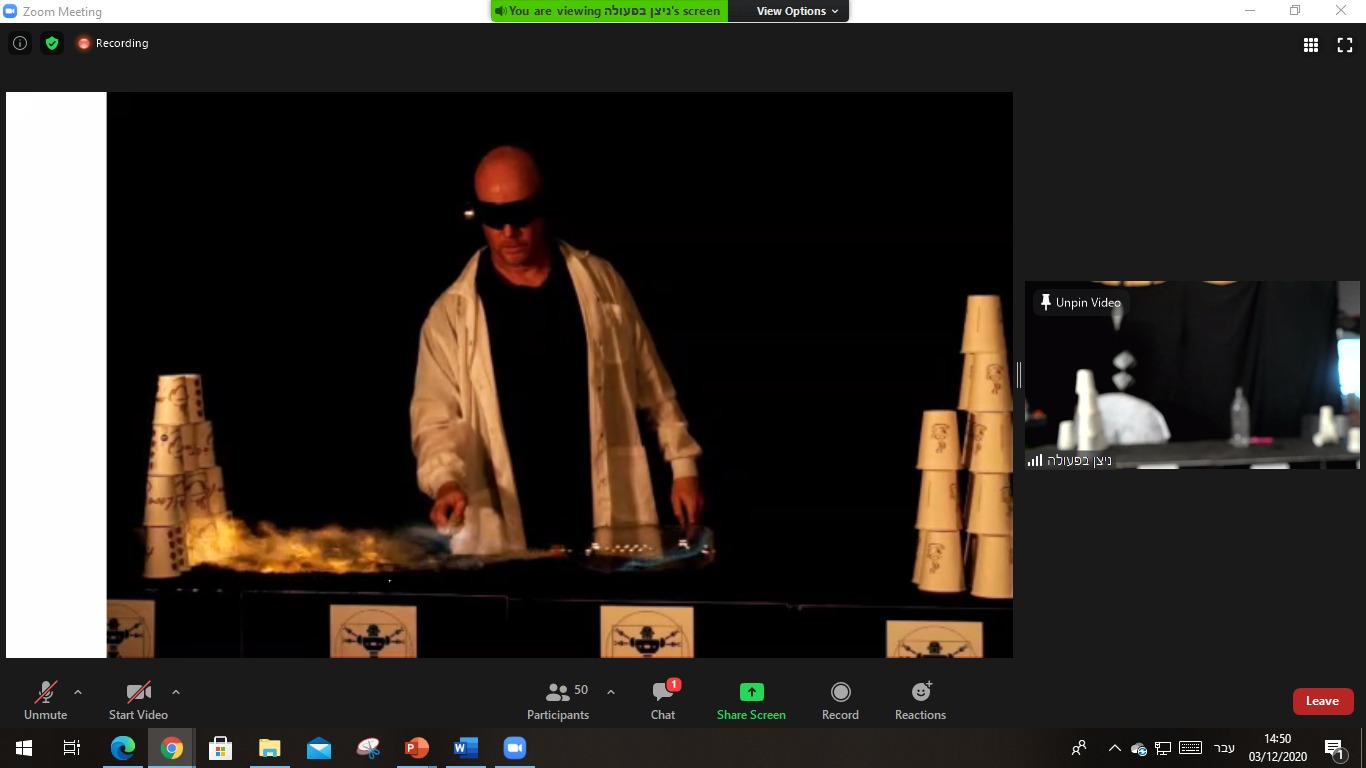Click the divider handle beside the shared screen
The width and height of the screenshot is (1366, 768).
pyautogui.click(x=1019, y=375)
